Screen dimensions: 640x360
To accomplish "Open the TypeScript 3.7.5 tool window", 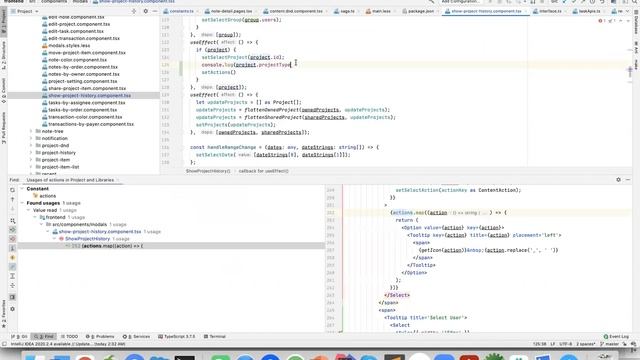I will pyautogui.click(x=177, y=337).
